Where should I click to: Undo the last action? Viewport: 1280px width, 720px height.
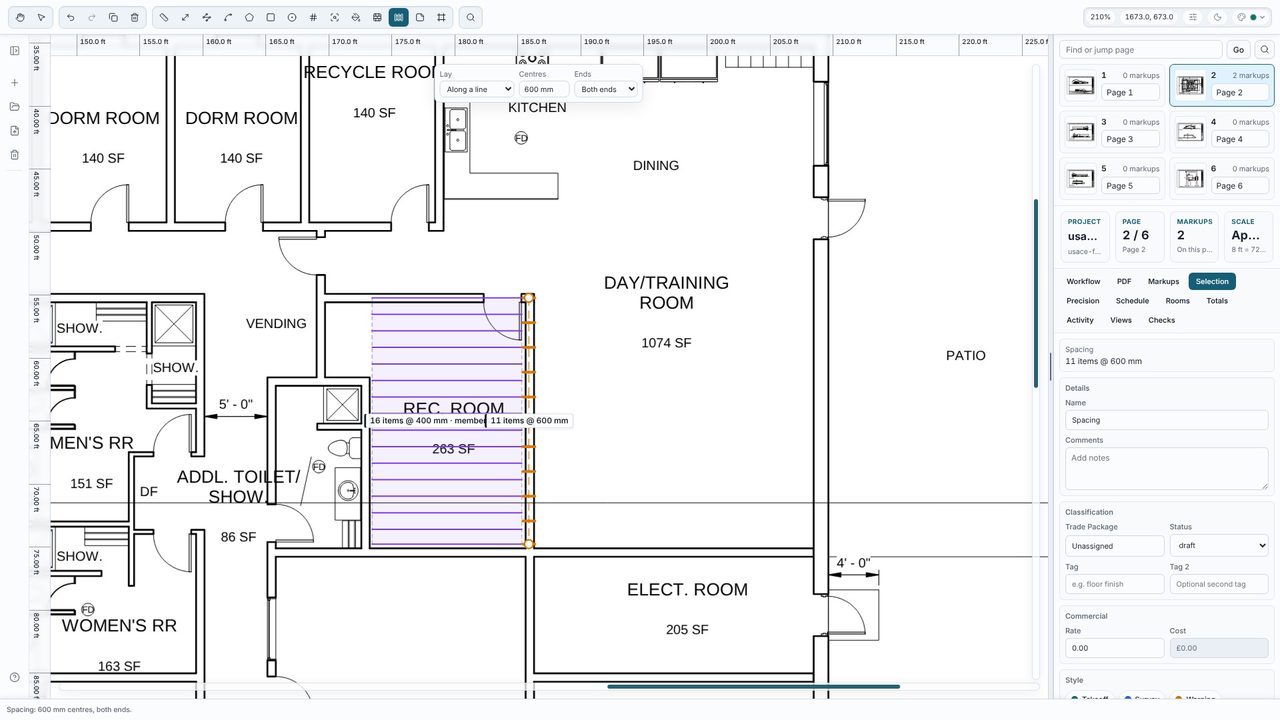(70, 17)
